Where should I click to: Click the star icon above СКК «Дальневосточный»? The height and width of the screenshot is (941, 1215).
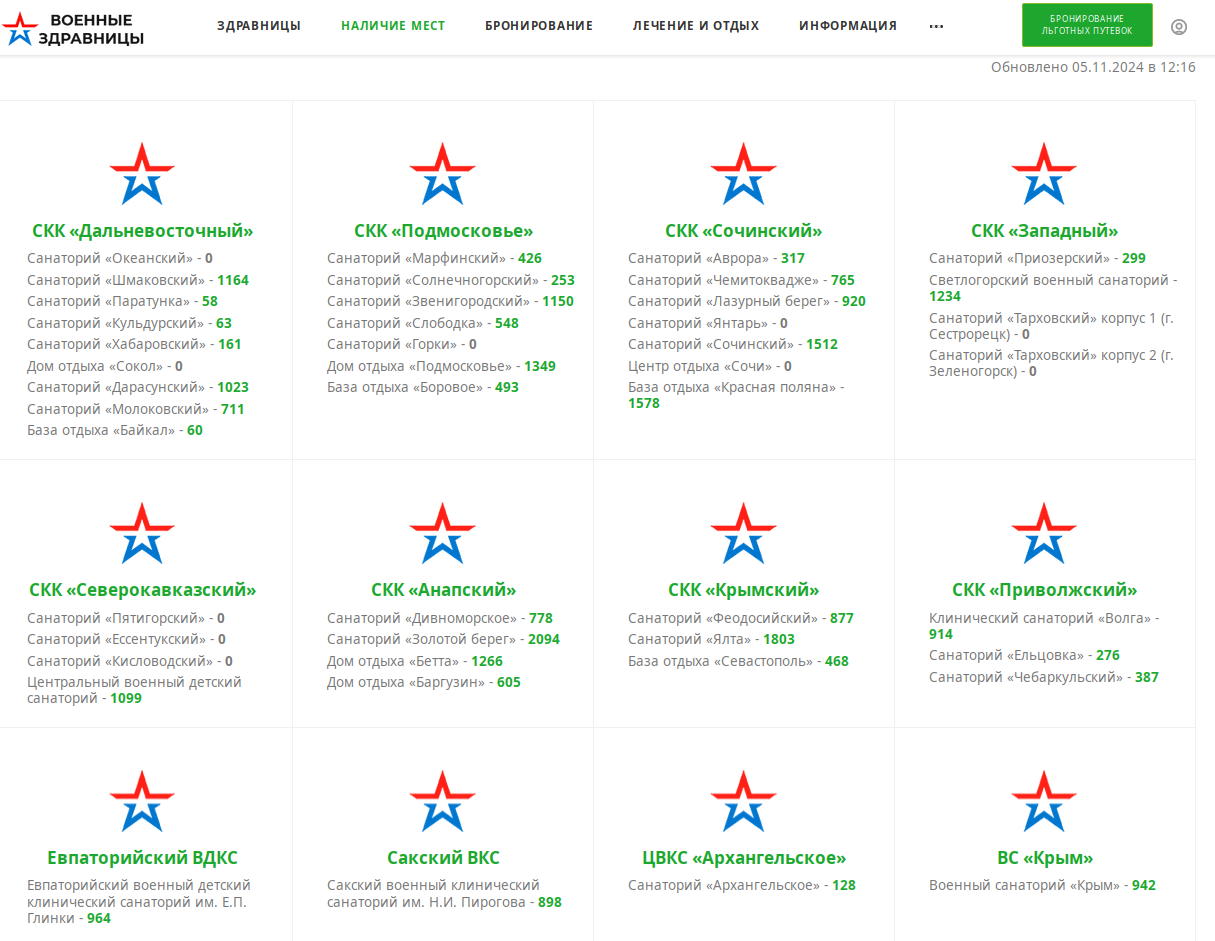click(142, 174)
